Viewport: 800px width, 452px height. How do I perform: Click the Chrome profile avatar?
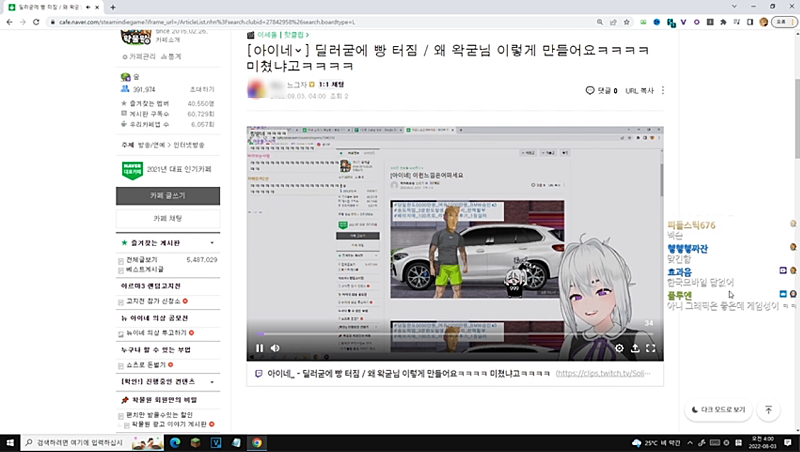pos(763,22)
